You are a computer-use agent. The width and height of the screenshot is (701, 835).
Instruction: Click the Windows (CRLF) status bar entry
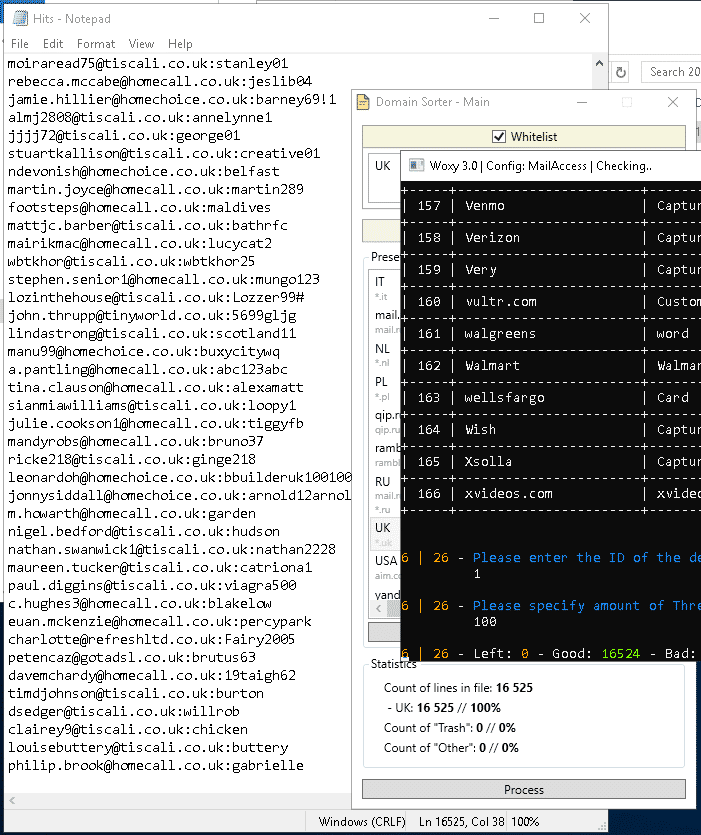coord(362,822)
